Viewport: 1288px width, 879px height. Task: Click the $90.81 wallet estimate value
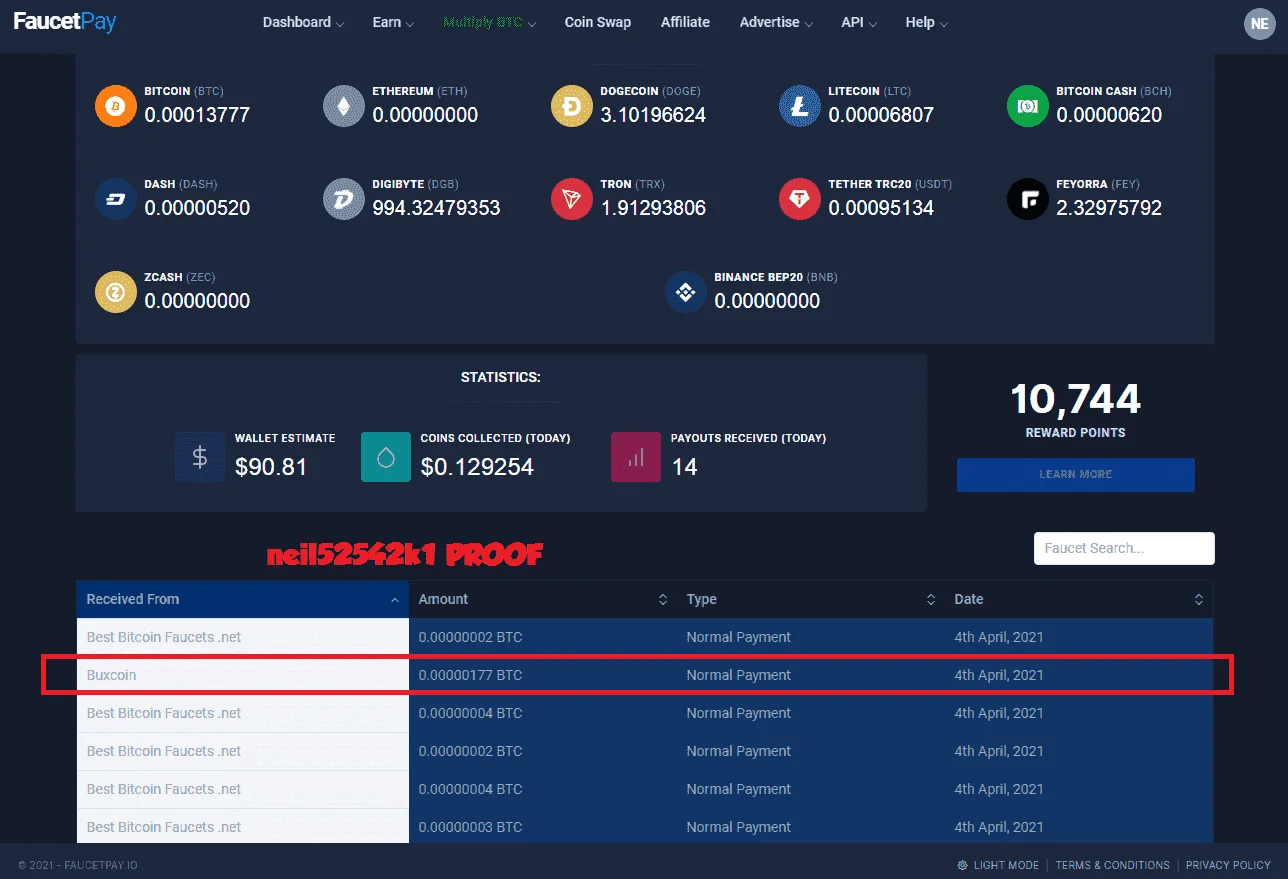pos(271,467)
